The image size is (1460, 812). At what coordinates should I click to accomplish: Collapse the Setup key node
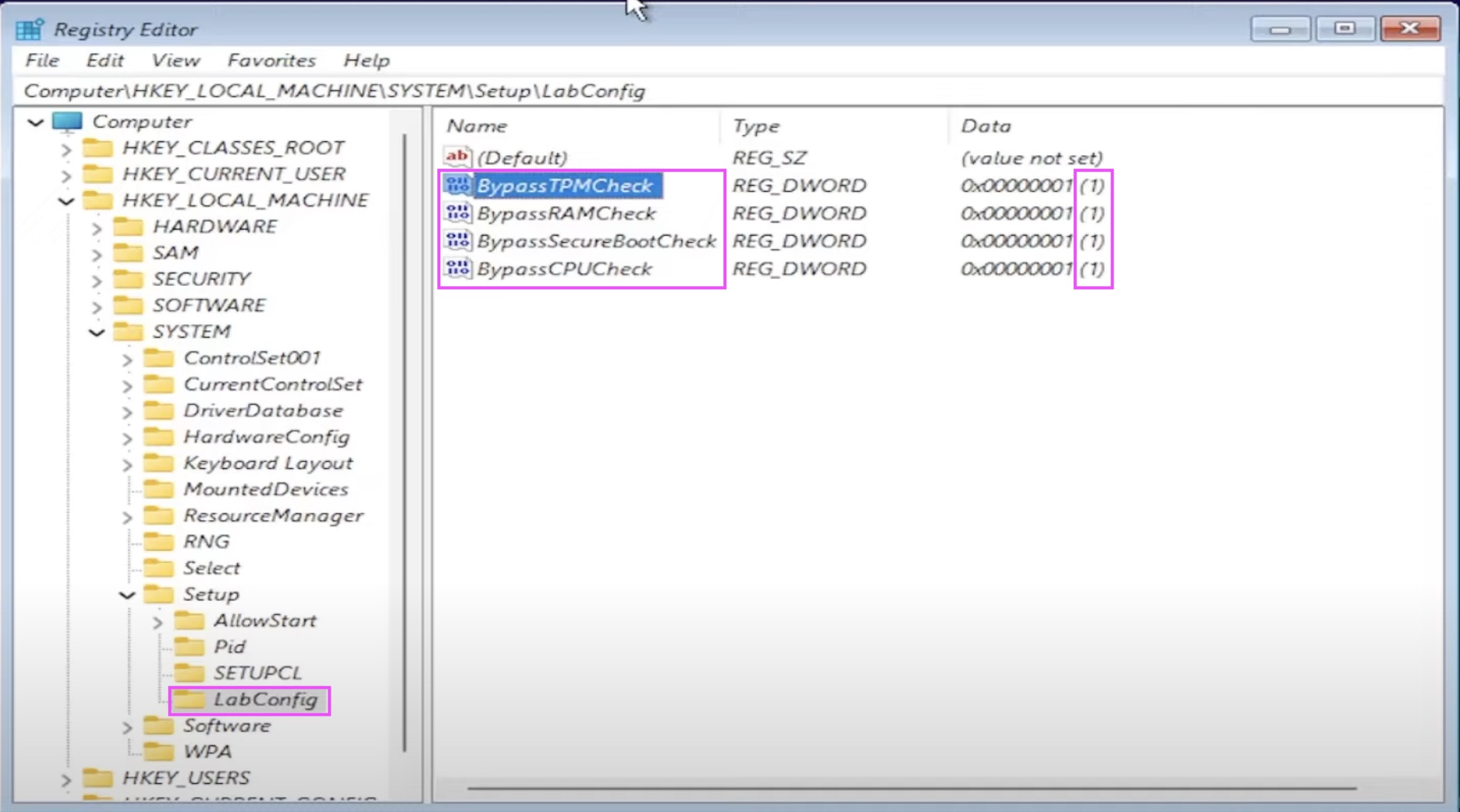point(127,595)
